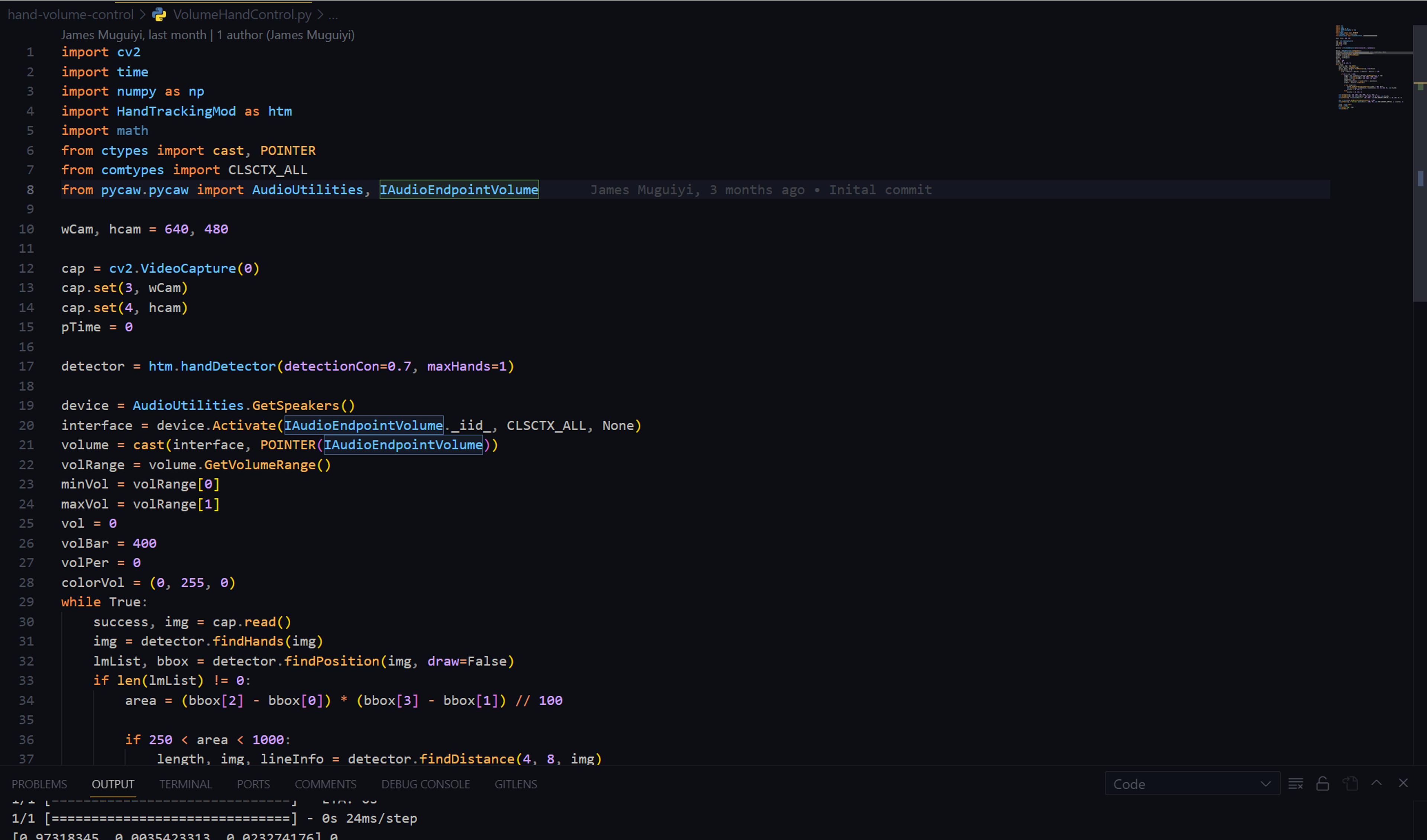Open GitLens authors codelens James Muguiyi

[208, 35]
